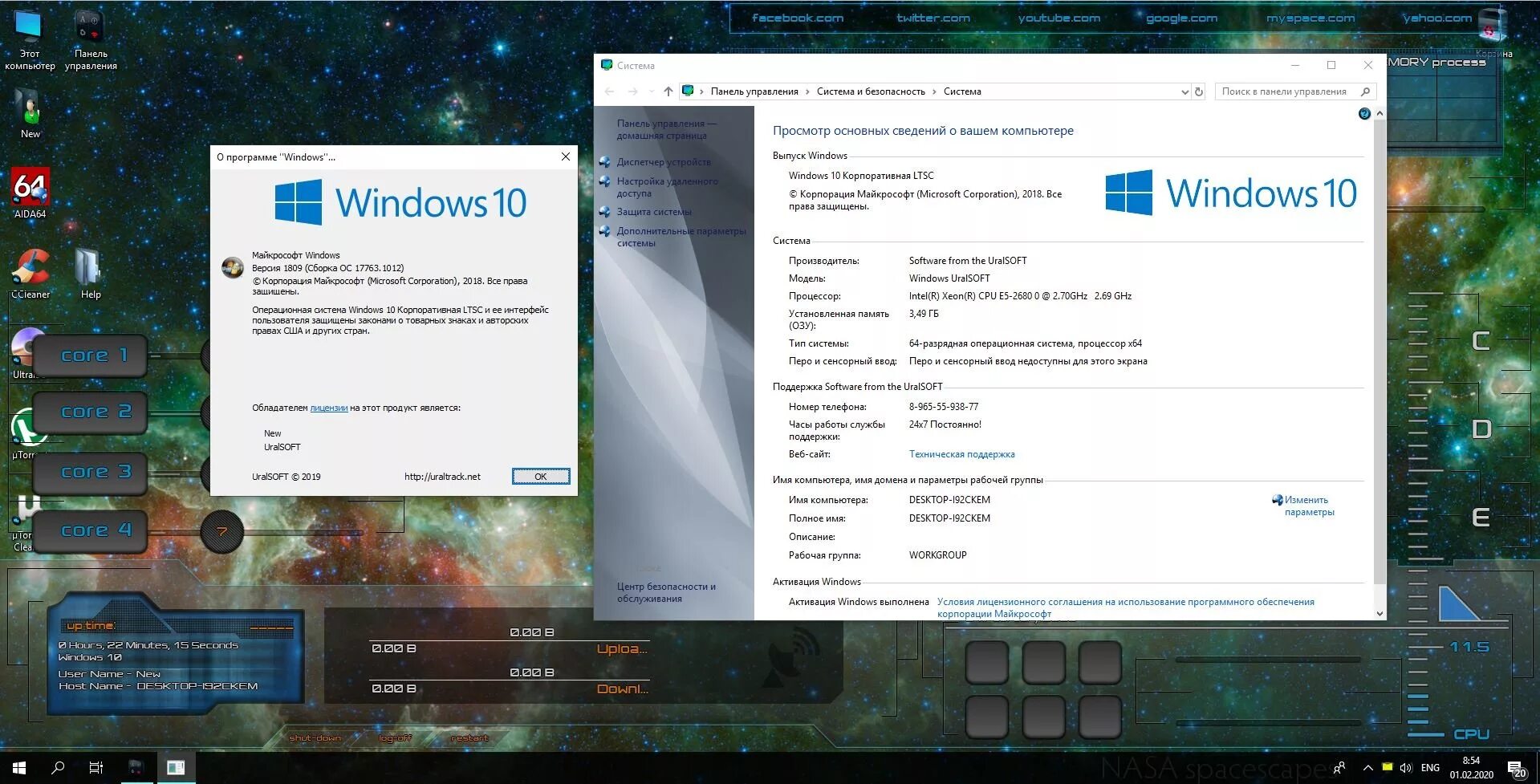Open taskbar Search magnifier
Screen dimensions: 1540x784
coord(58,768)
